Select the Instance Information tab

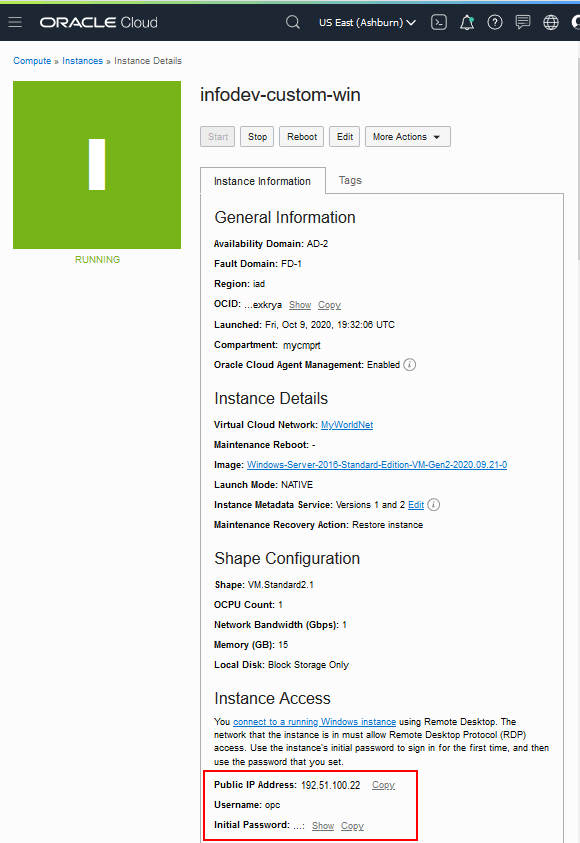pos(262,181)
